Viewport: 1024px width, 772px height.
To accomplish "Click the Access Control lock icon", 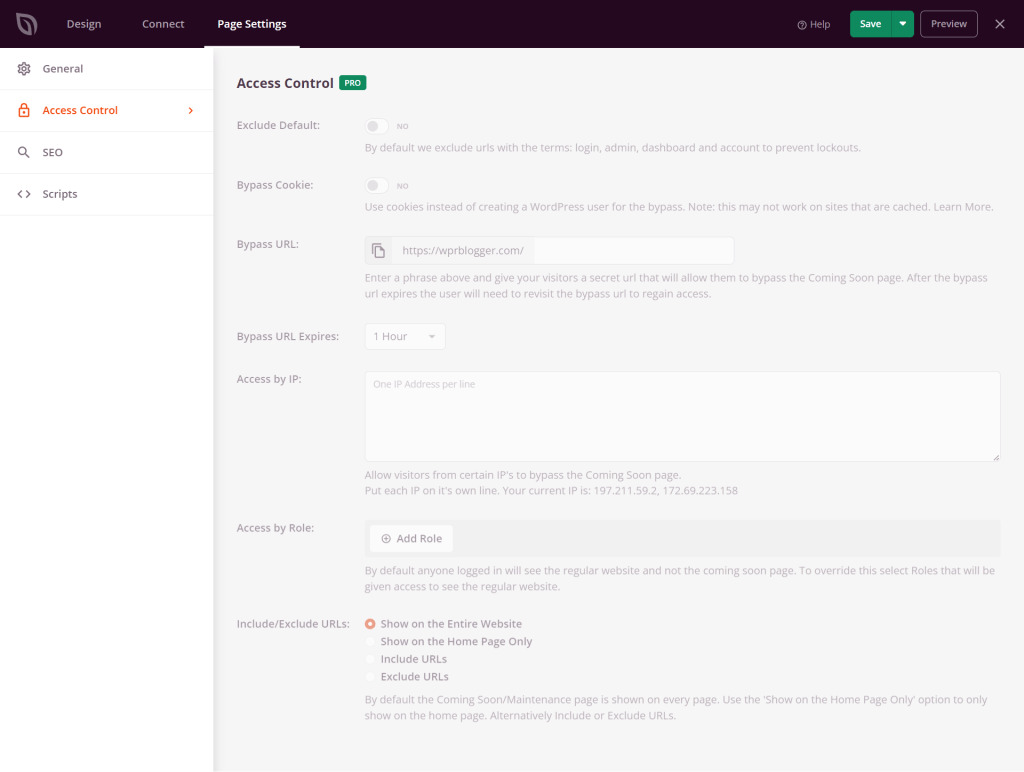I will (24, 110).
